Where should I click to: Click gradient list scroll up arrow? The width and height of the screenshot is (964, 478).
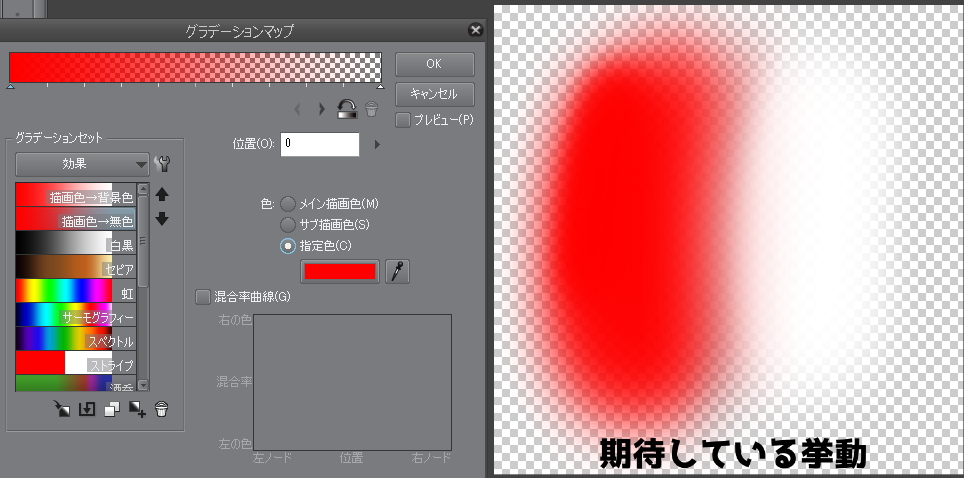[143, 189]
